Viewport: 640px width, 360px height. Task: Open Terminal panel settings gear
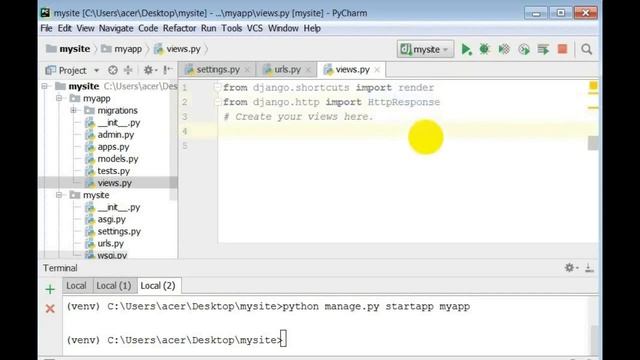[x=570, y=268]
